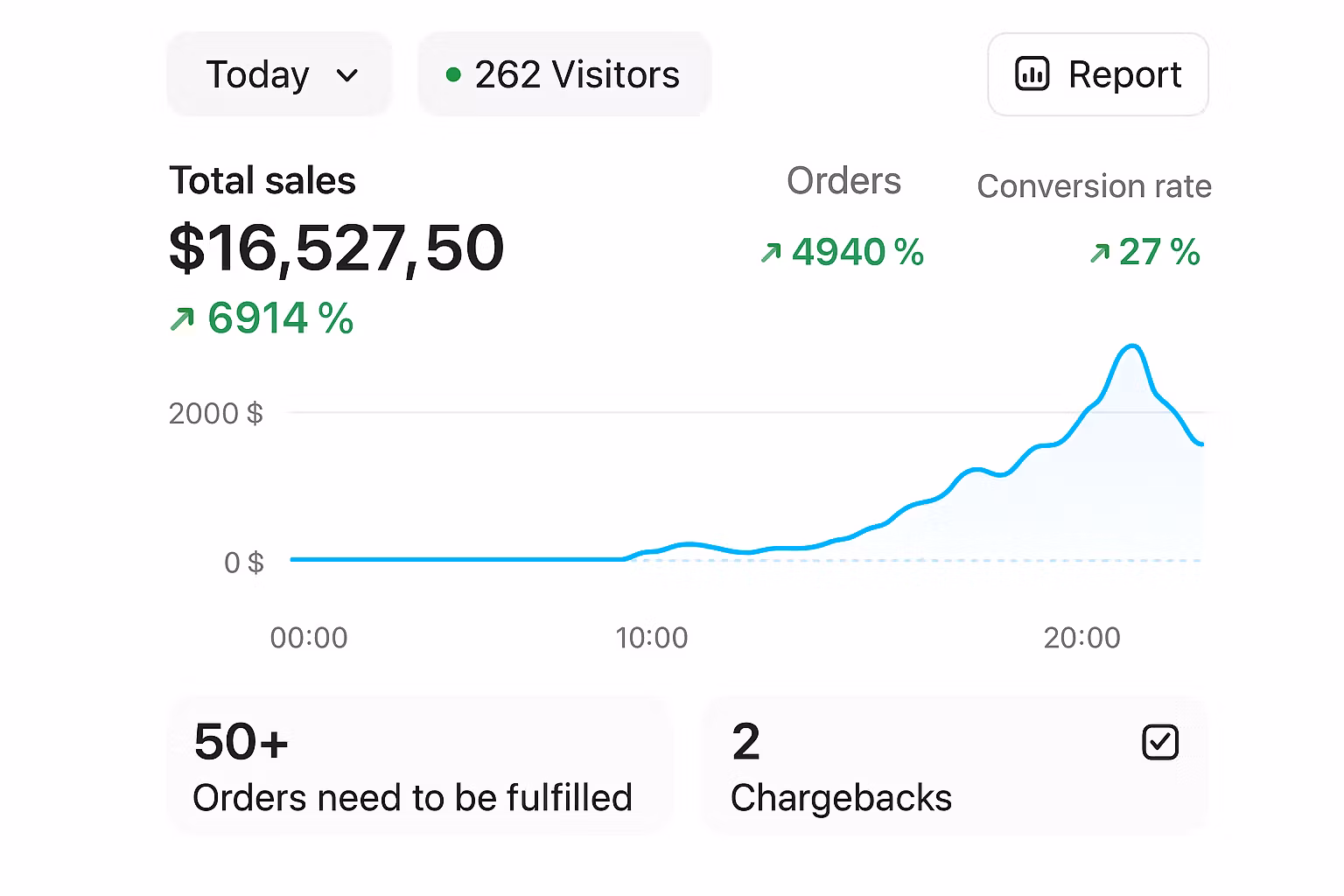Click the chevron arrow next to Today
The height and width of the screenshot is (896, 1344).
(347, 76)
